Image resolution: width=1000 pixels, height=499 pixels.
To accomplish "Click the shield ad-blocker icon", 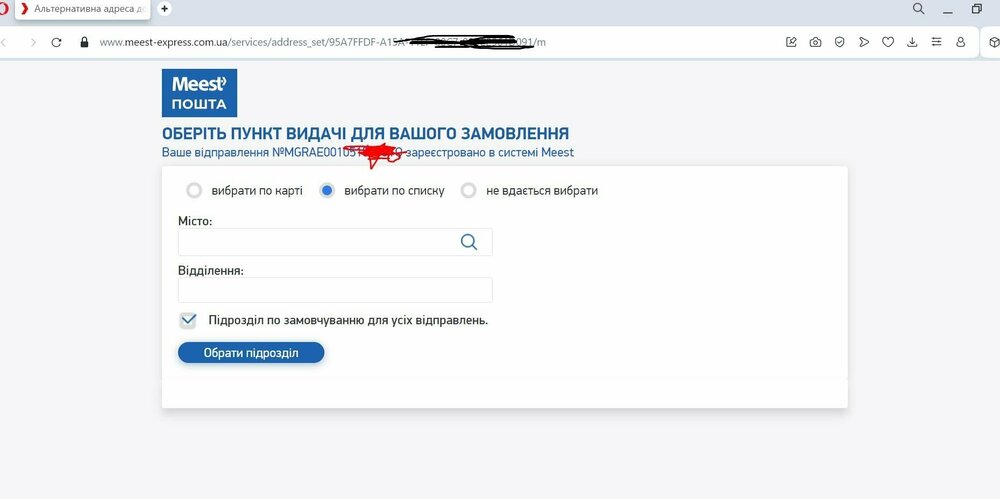I will (x=840, y=42).
